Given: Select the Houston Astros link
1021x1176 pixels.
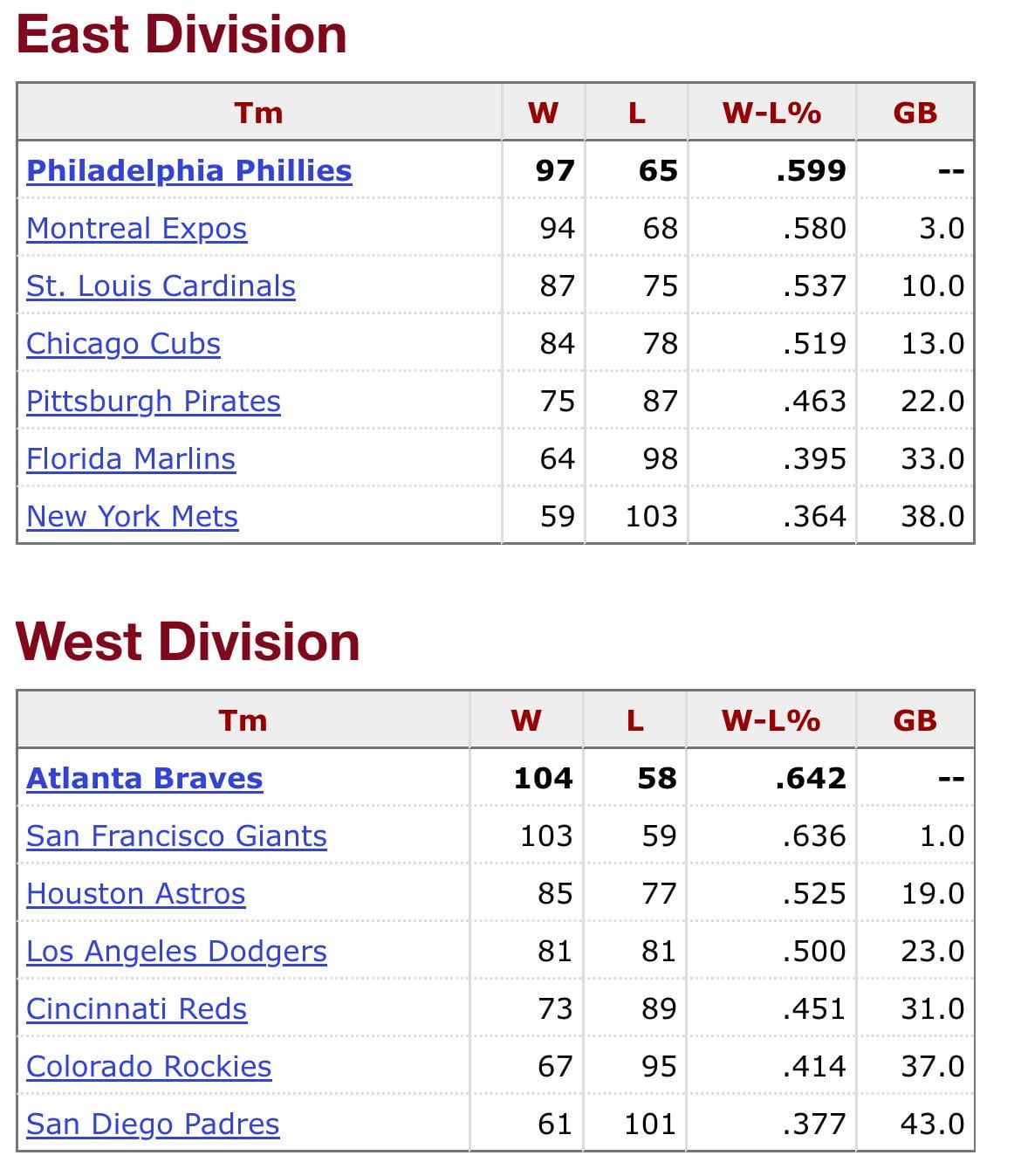Looking at the screenshot, I should tap(135, 893).
